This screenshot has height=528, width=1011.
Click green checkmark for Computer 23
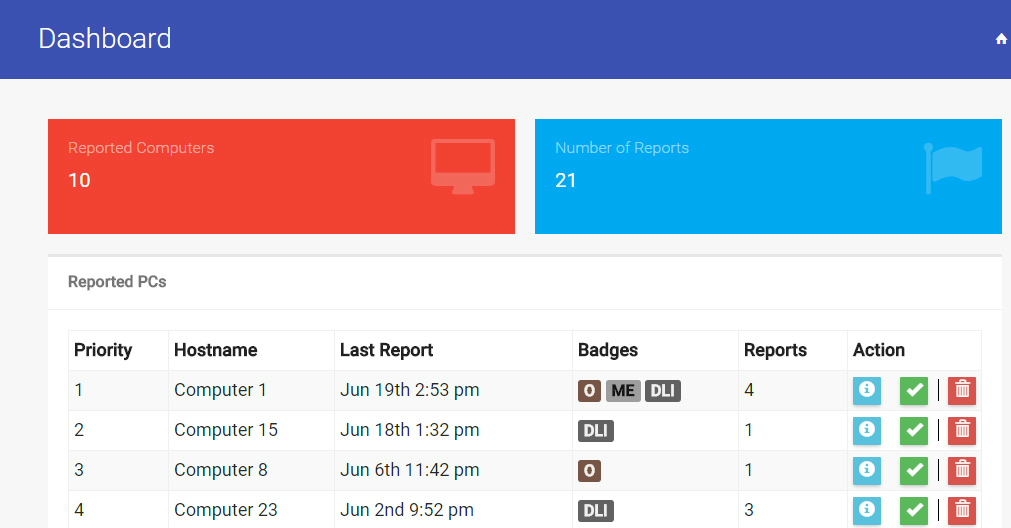(x=913, y=510)
